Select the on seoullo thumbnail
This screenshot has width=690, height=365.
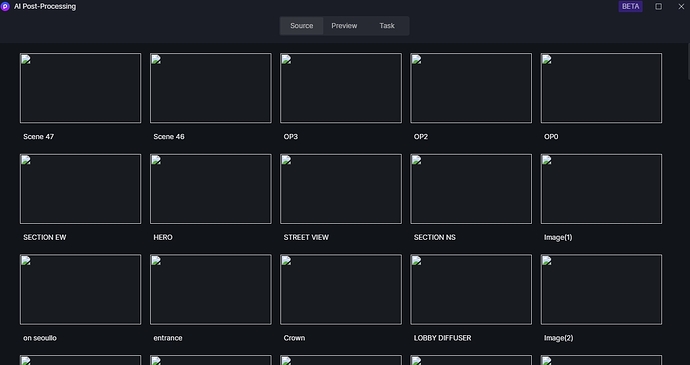(x=81, y=289)
